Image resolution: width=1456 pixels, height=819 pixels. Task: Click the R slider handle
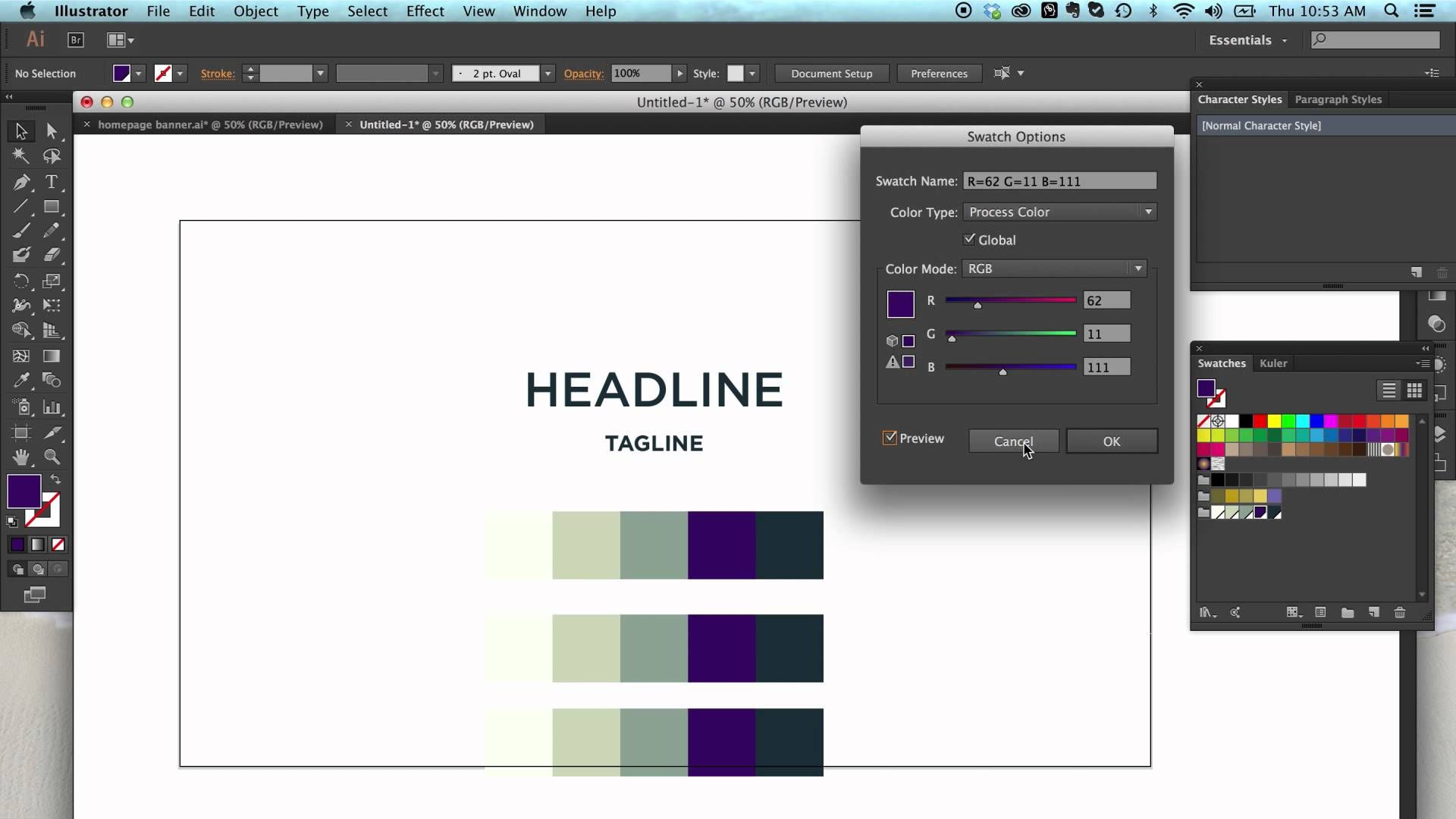(977, 305)
